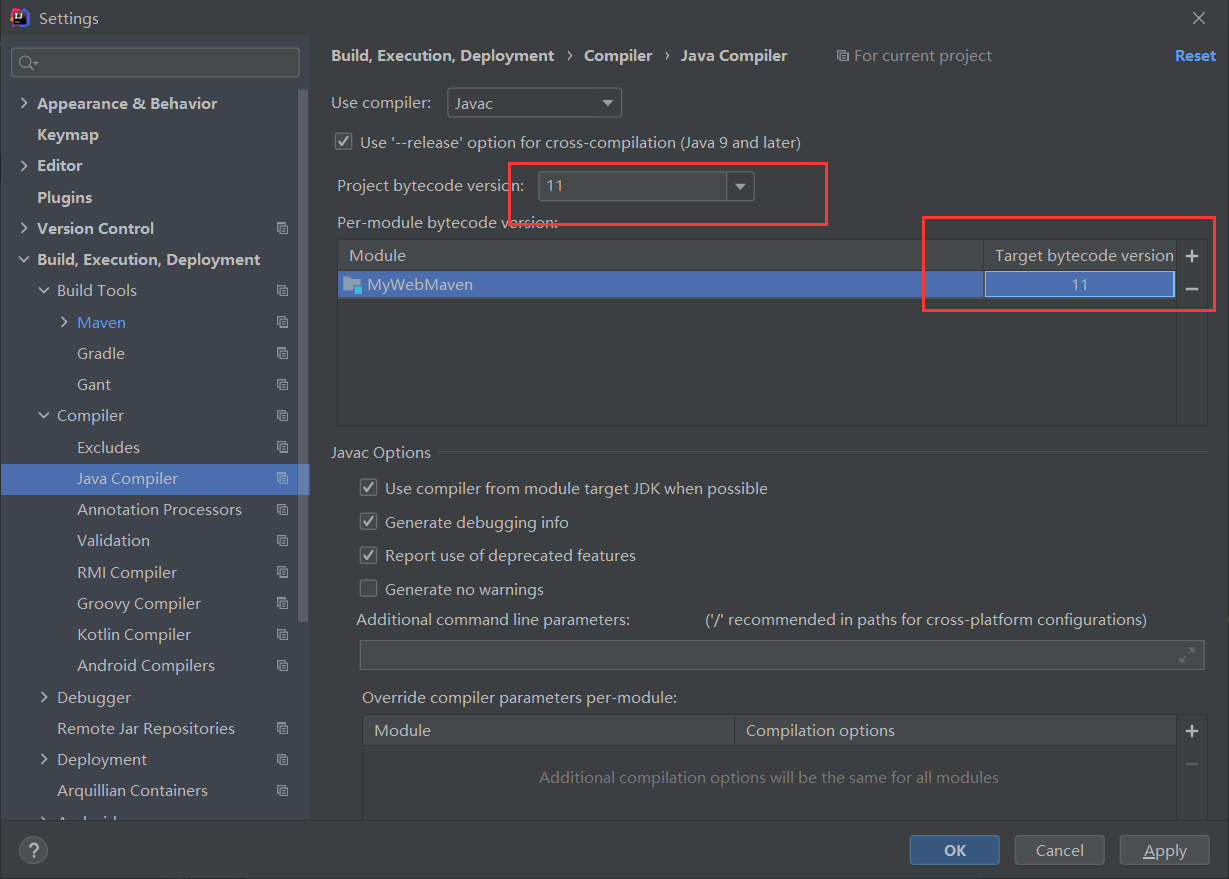This screenshot has width=1229, height=879.
Task: Expand Appearance & Behavior section
Action: [24, 103]
